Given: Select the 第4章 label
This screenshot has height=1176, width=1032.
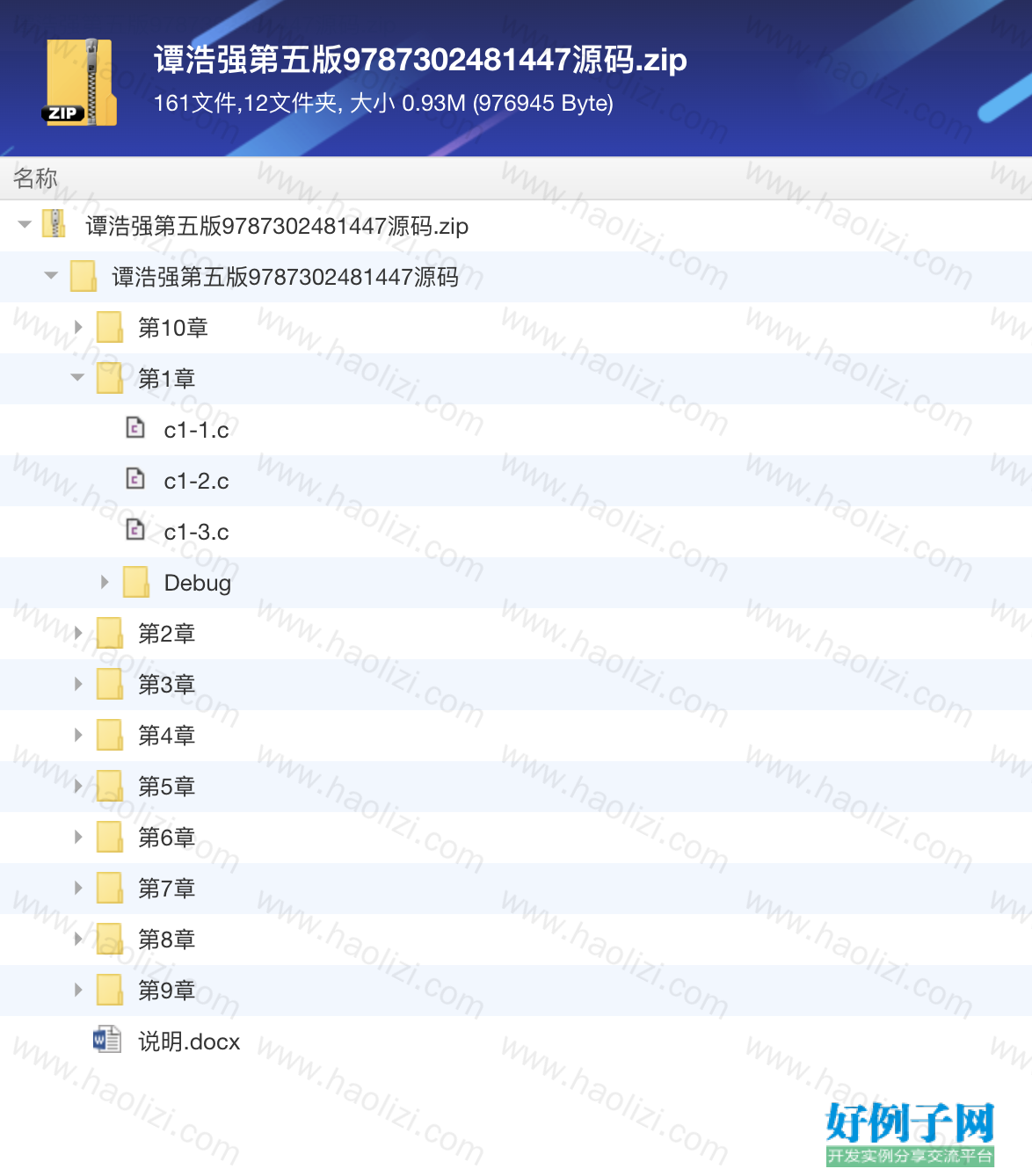Looking at the screenshot, I should coord(166,736).
